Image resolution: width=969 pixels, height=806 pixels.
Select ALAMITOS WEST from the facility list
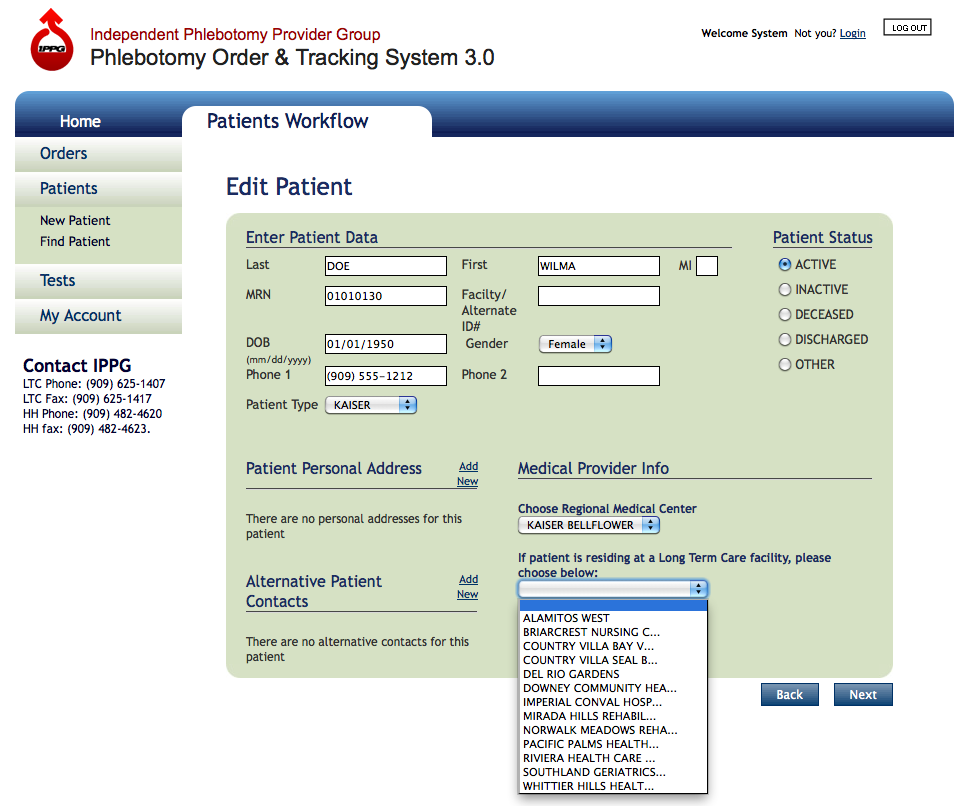point(566,618)
